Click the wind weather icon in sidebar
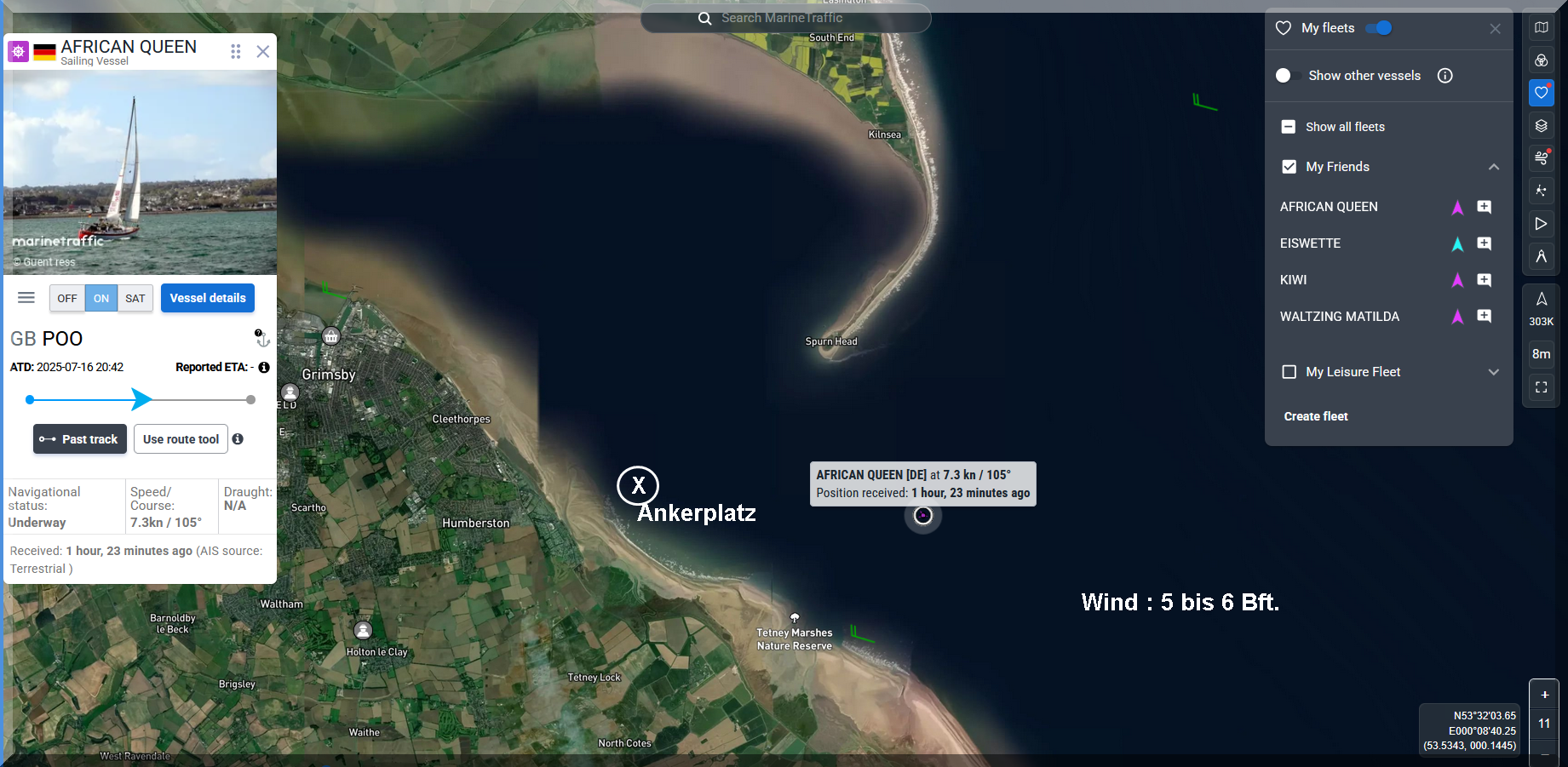 pyautogui.click(x=1541, y=157)
